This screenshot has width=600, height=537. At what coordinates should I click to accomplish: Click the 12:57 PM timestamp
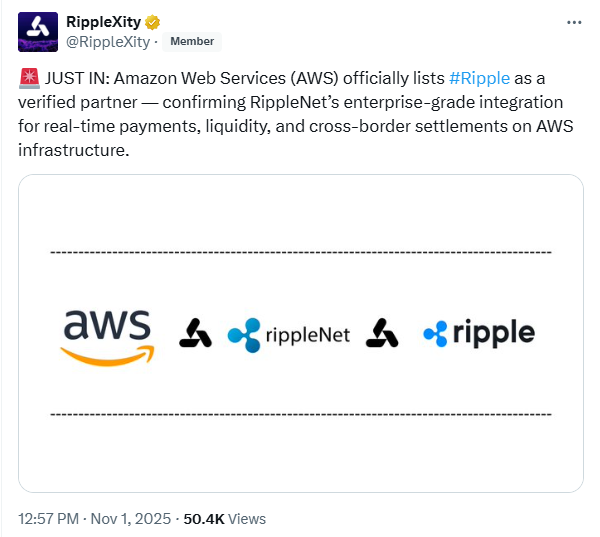49,518
